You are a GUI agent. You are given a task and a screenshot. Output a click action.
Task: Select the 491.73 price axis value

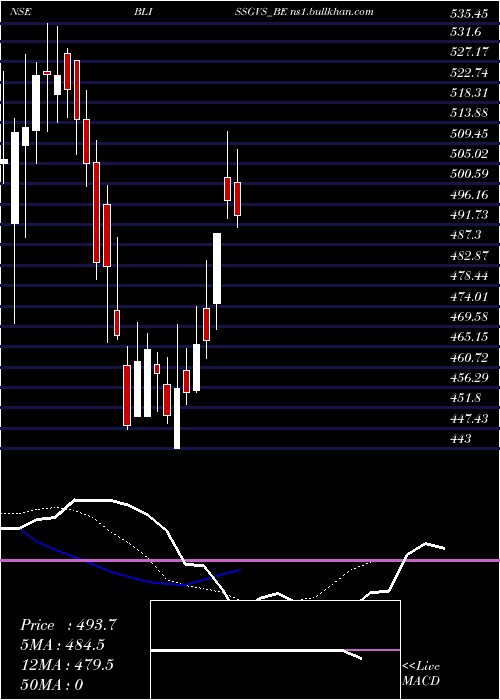(469, 215)
